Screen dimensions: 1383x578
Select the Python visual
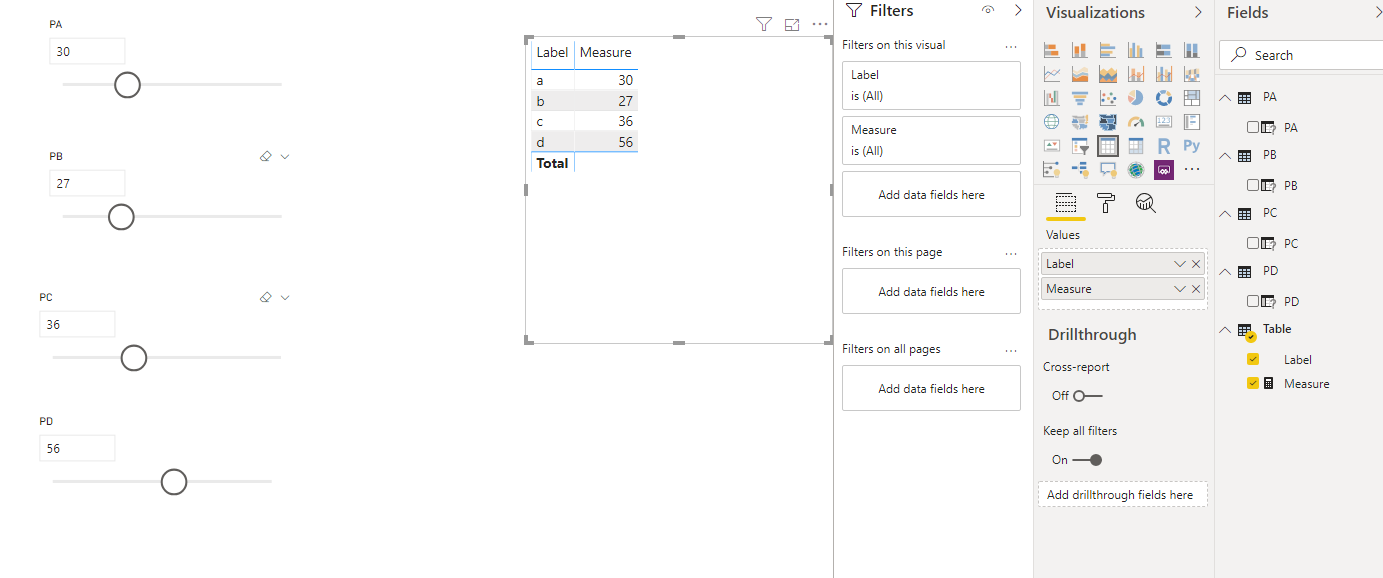pos(1191,146)
